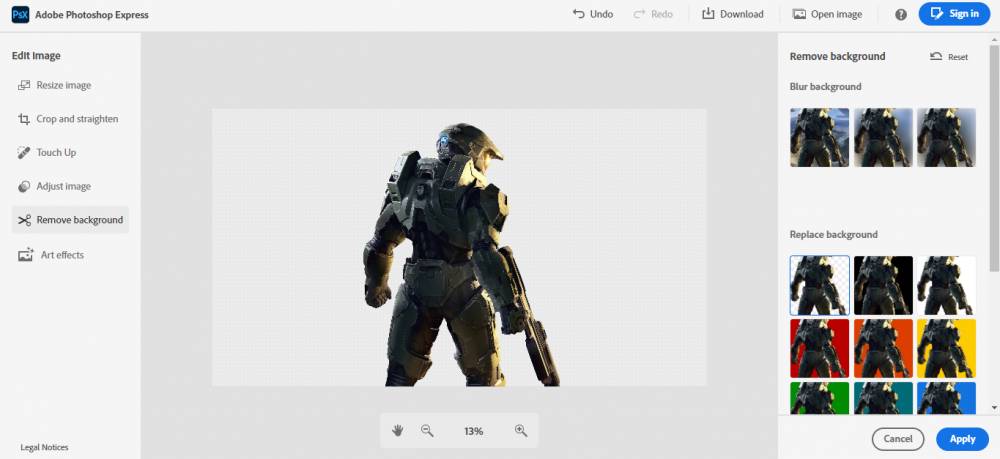Select the Remove background option
Screen dimensions: 1000x459
coord(70,220)
